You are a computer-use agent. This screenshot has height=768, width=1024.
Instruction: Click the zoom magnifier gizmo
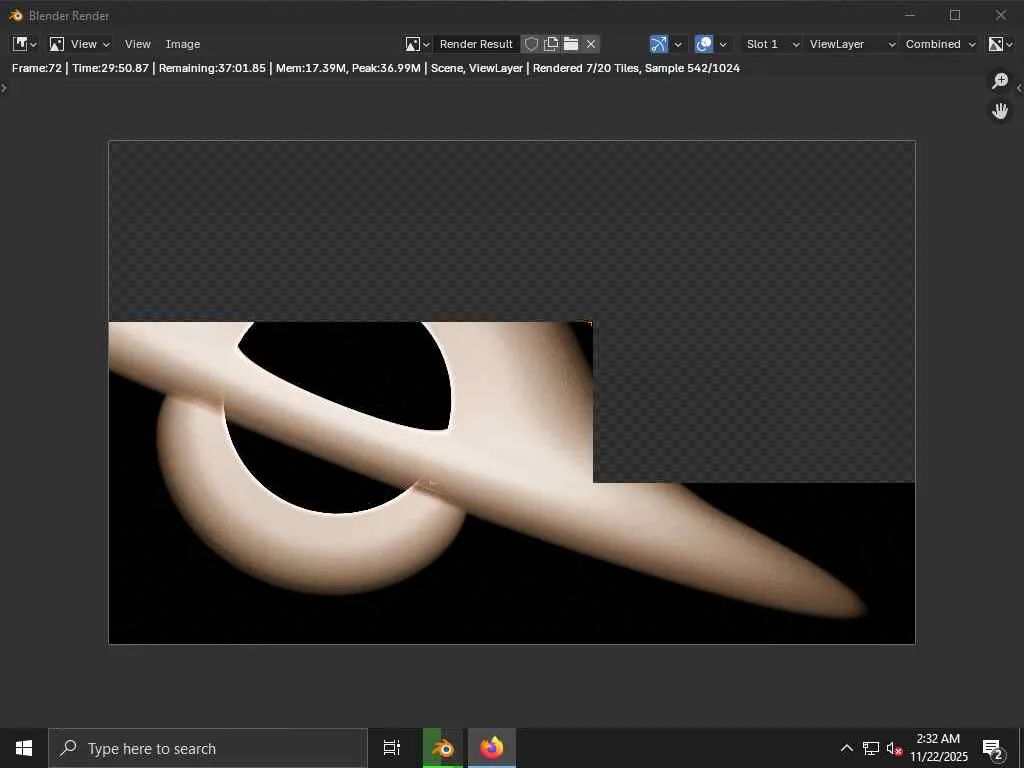[1000, 81]
